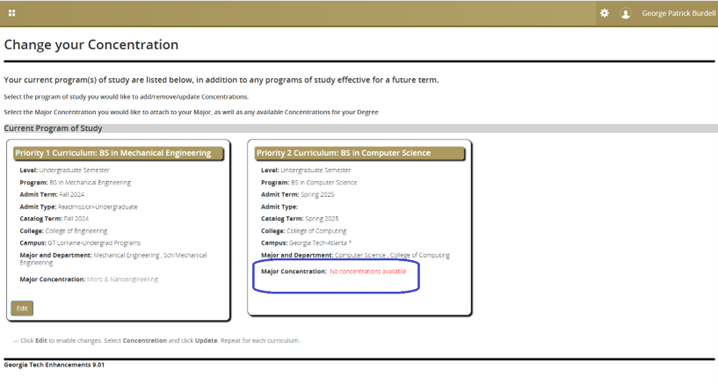Click 'Georgia Tech-Atlanta *' campus value
The width and height of the screenshot is (718, 385).
(x=320, y=243)
